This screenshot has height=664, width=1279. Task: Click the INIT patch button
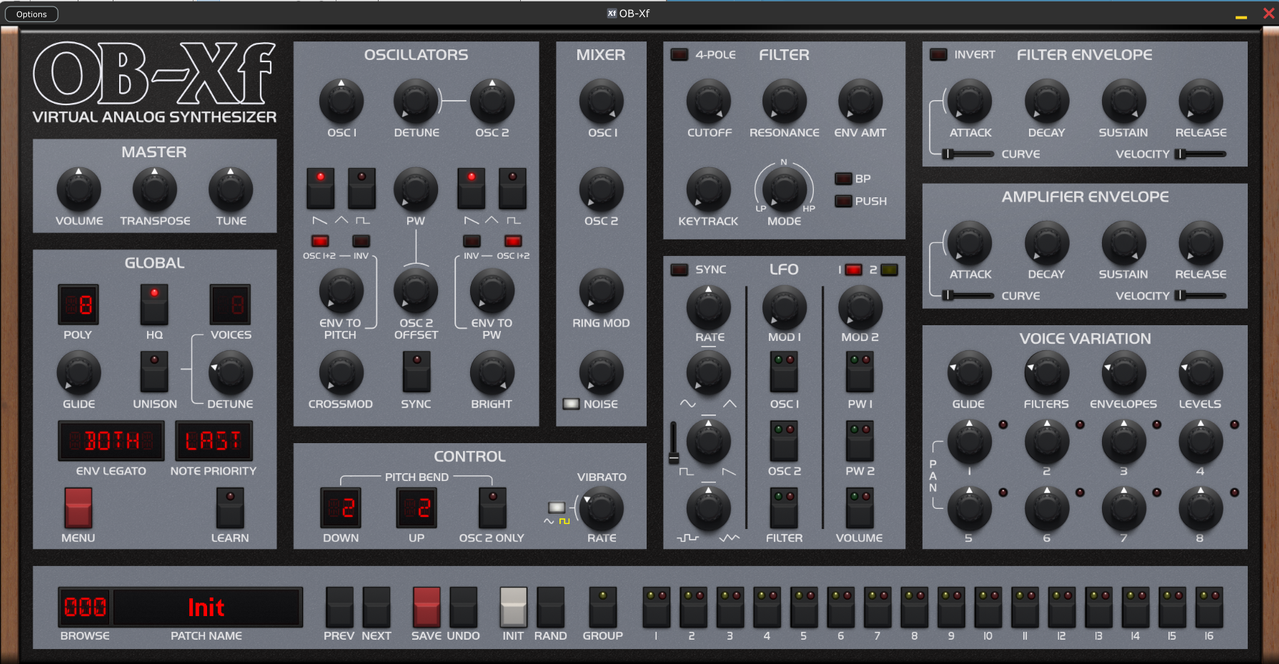pyautogui.click(x=514, y=607)
